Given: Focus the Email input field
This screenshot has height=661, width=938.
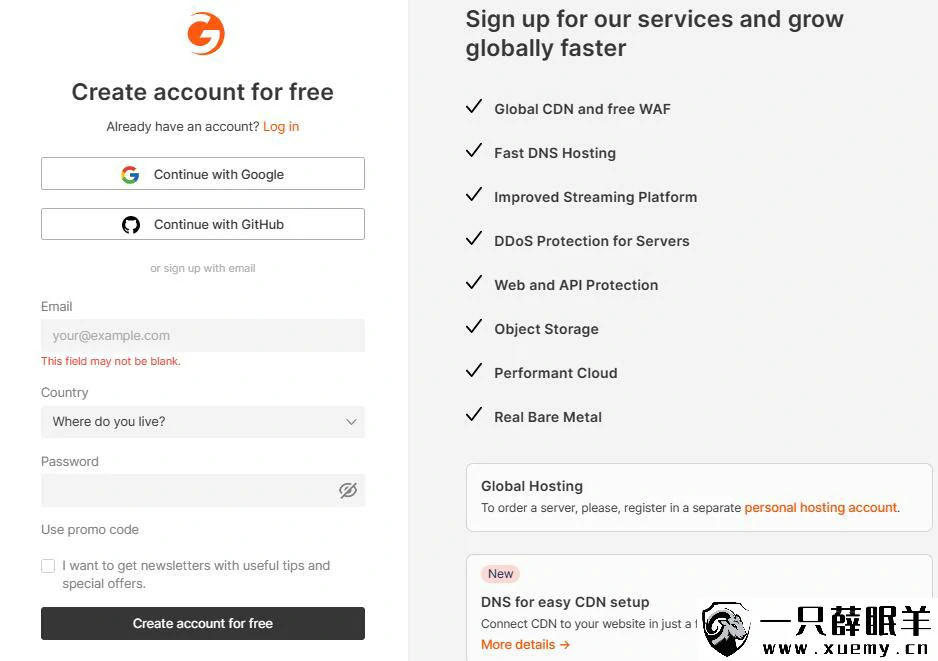Looking at the screenshot, I should click(x=203, y=336).
